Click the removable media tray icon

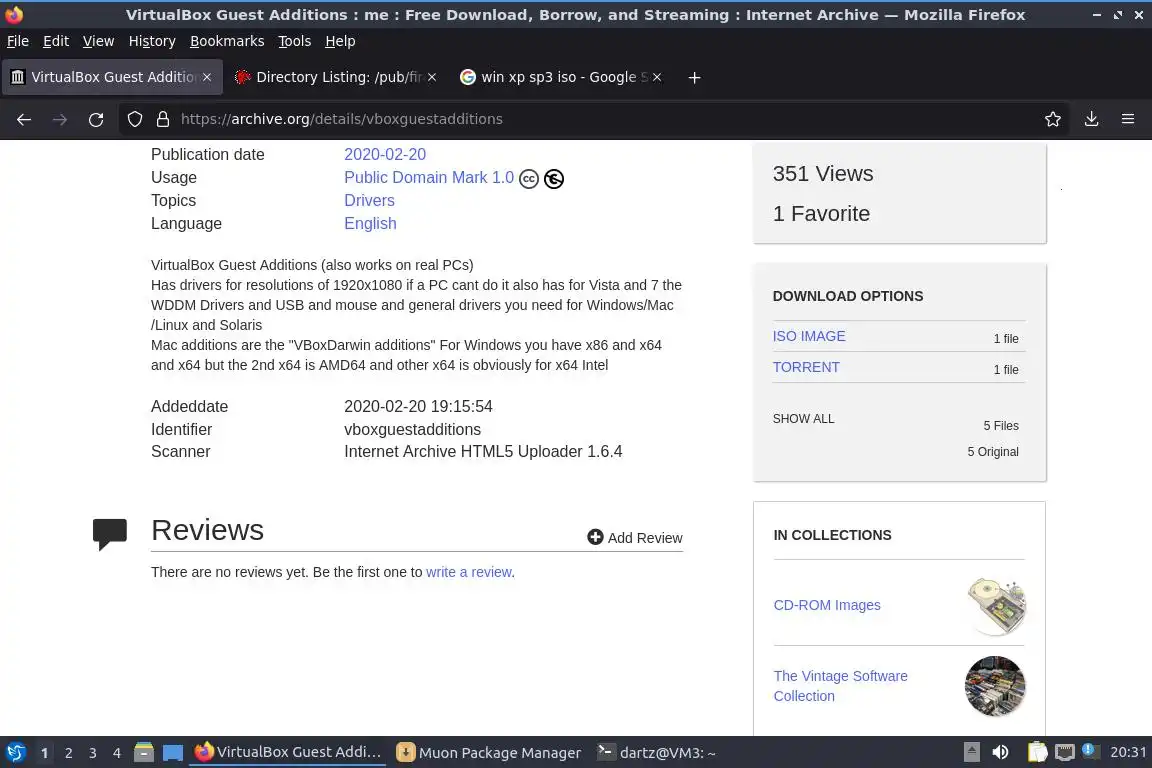point(971,752)
